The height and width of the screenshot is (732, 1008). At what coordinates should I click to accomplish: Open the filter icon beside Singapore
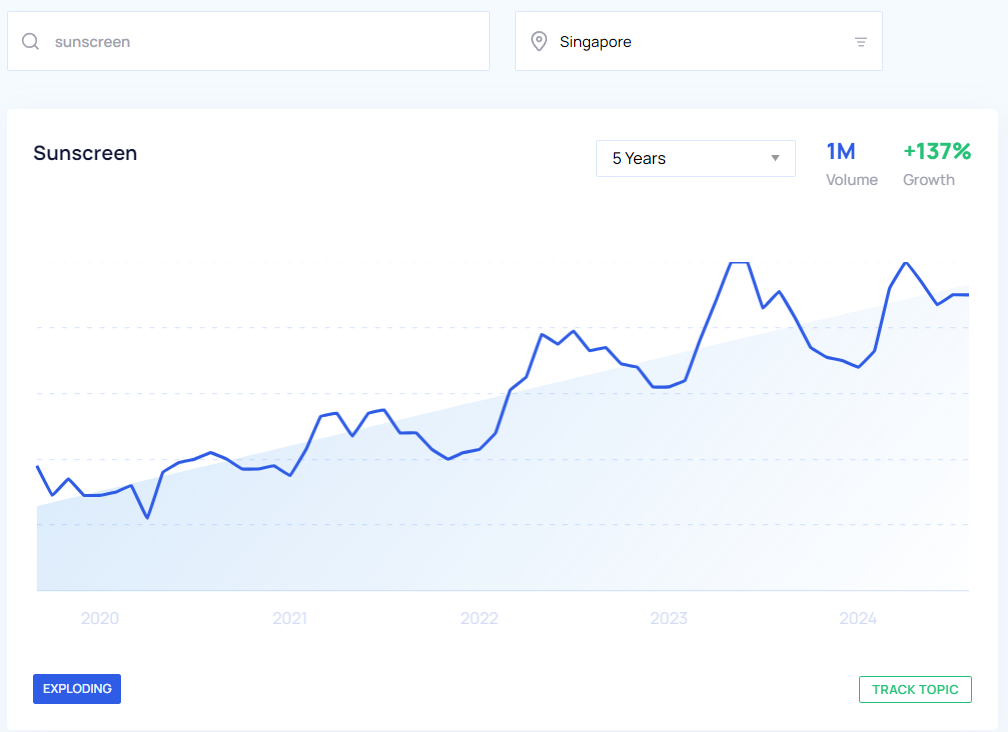[860, 42]
